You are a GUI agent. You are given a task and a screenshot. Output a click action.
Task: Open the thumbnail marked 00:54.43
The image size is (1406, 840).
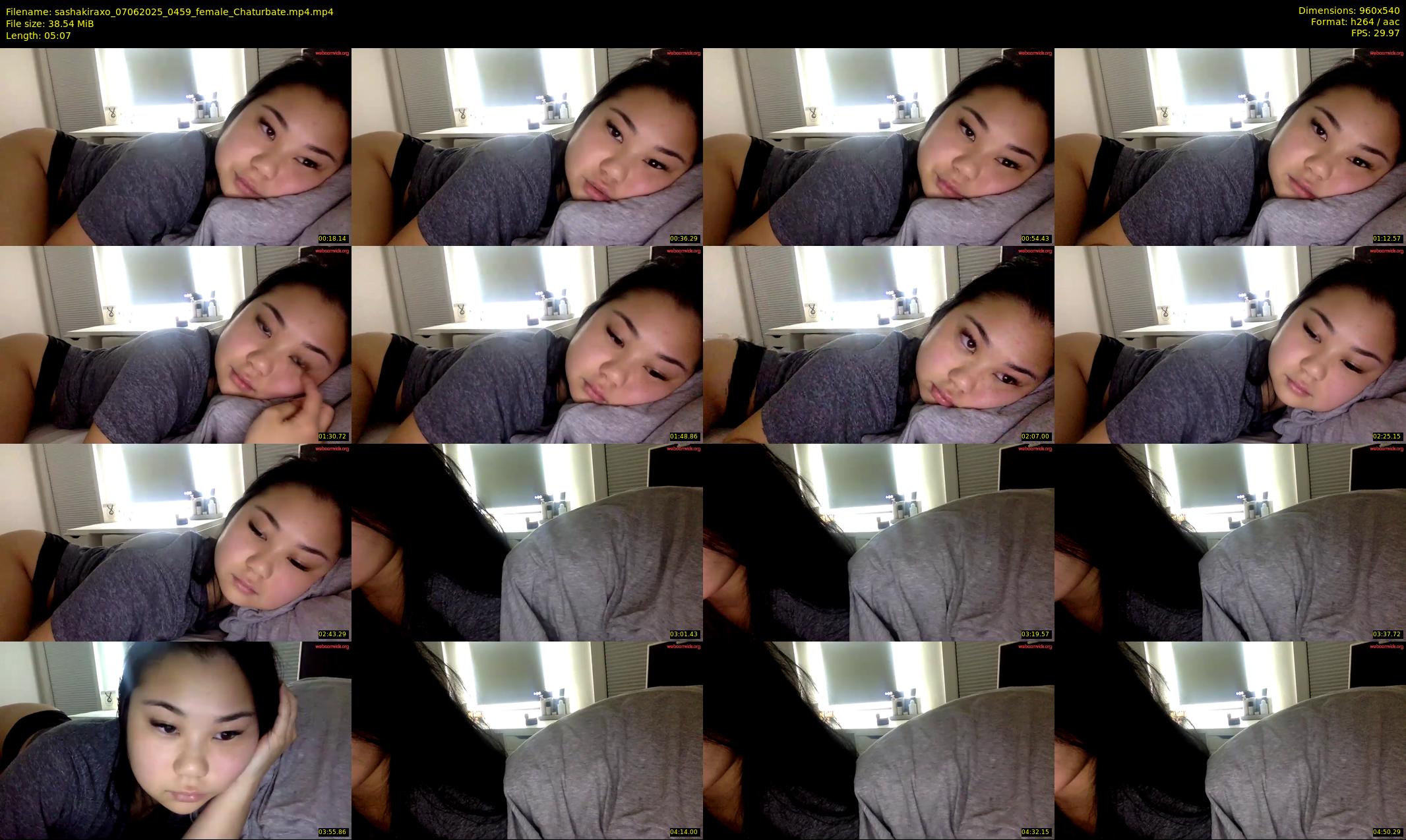click(x=878, y=146)
